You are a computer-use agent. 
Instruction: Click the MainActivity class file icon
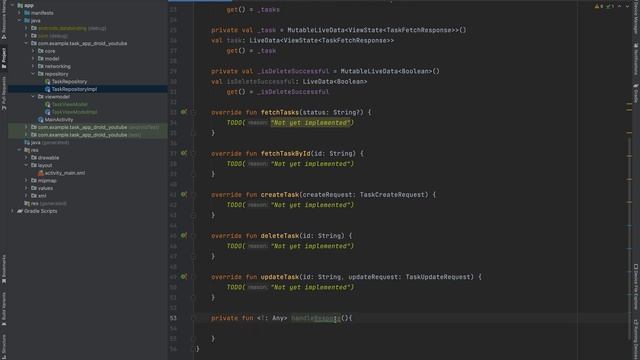[x=40, y=120]
